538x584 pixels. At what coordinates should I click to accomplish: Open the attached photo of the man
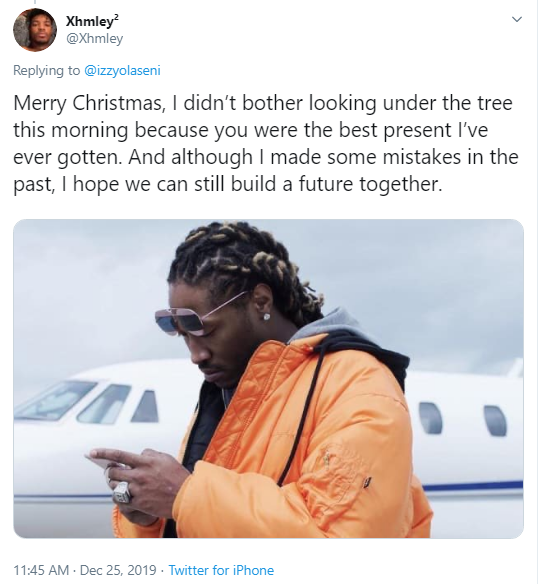[268, 378]
